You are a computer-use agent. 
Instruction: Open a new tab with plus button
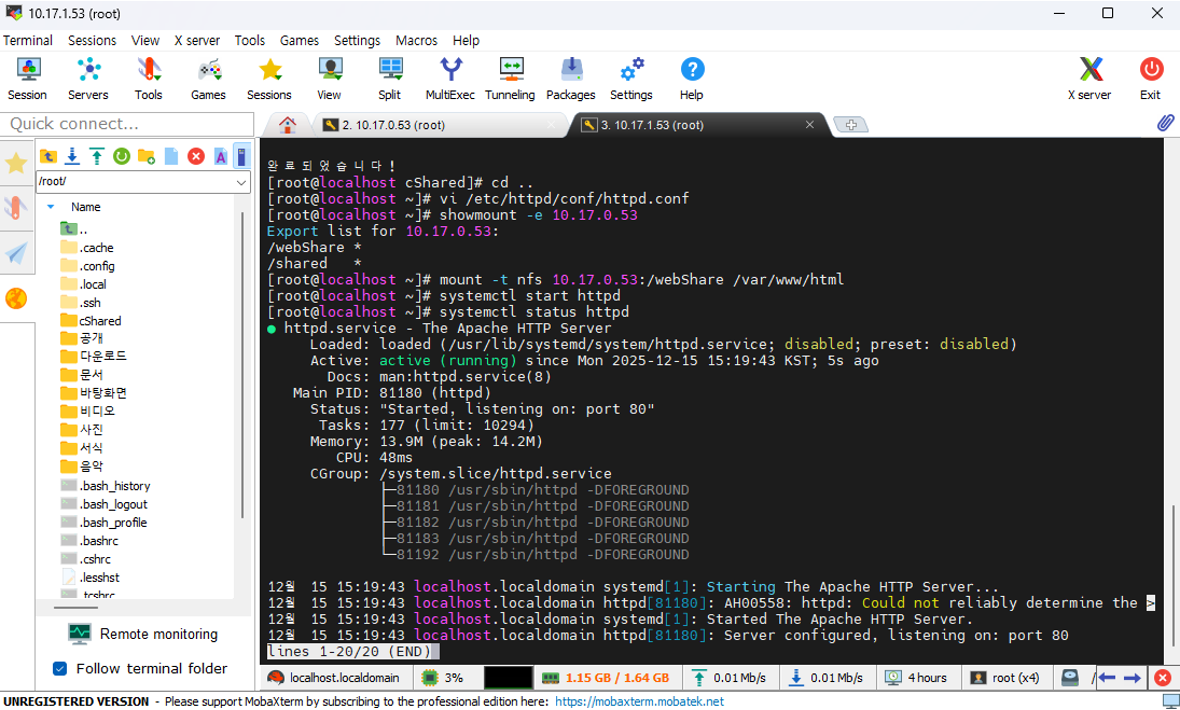coord(851,125)
